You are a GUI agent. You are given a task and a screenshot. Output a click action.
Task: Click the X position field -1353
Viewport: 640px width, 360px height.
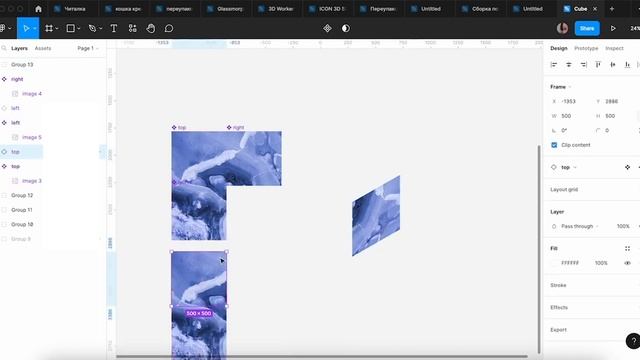569,101
